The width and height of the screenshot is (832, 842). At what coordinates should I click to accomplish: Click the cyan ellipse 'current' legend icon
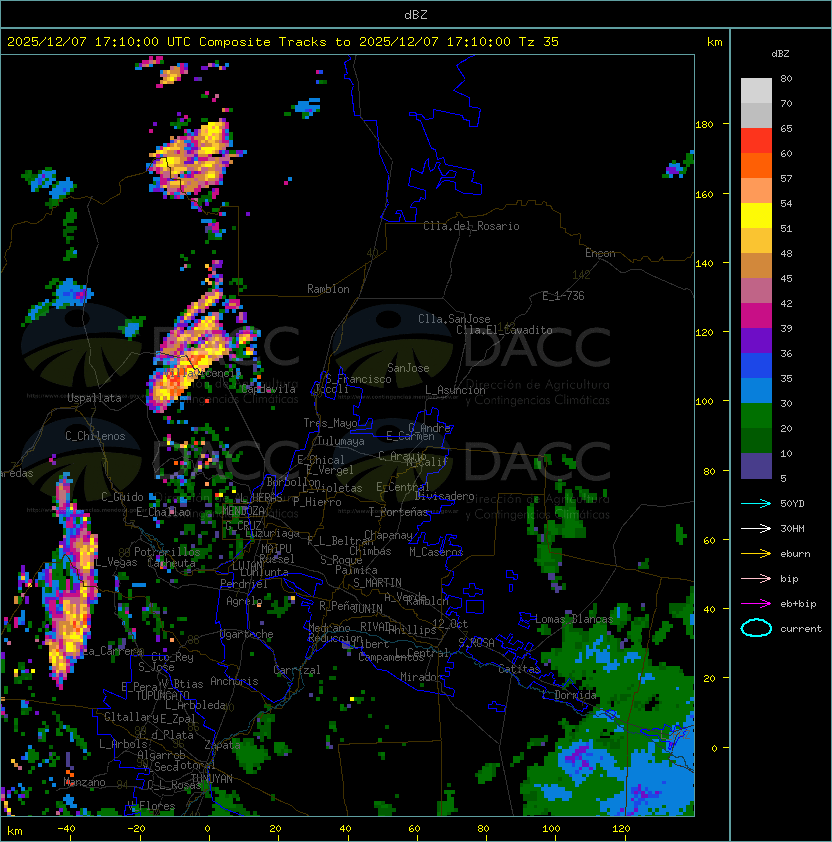[x=756, y=628]
